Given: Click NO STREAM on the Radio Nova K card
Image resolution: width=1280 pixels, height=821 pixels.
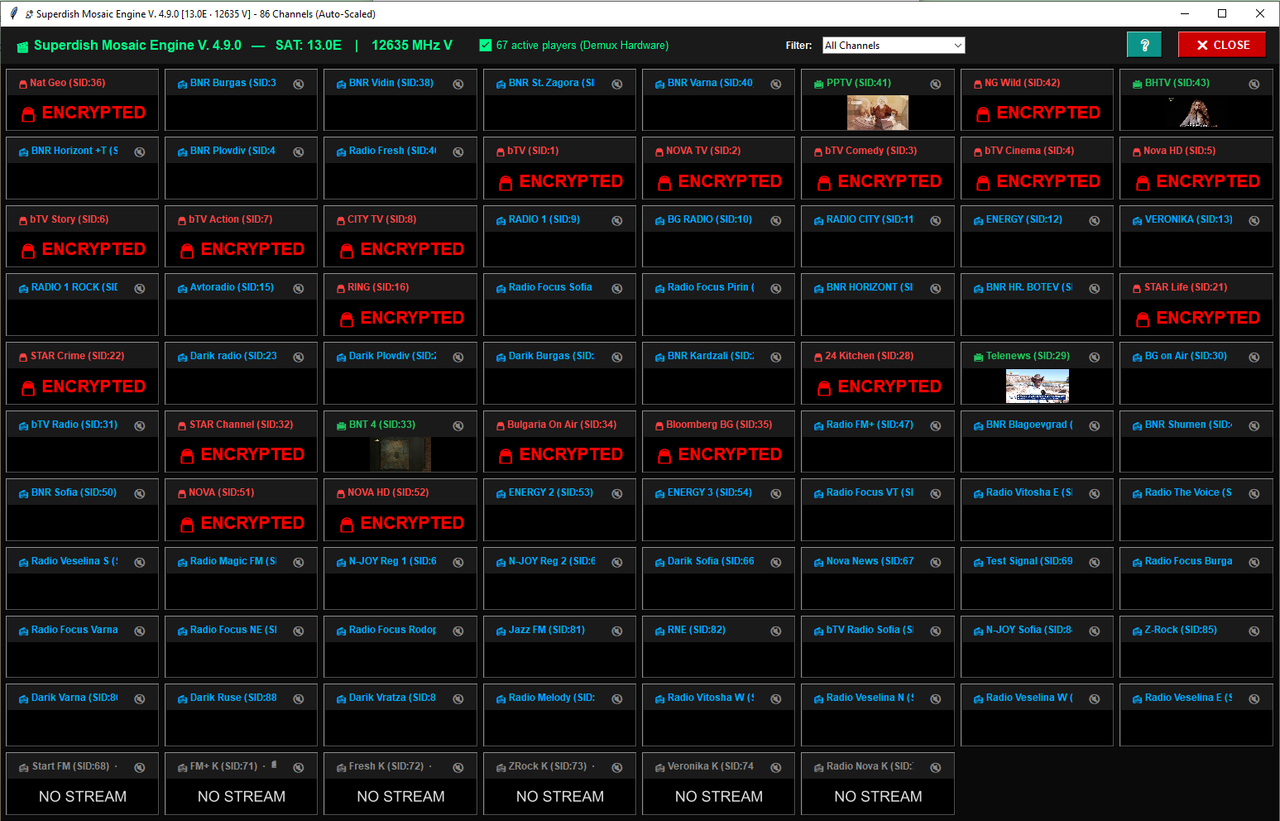Looking at the screenshot, I should pyautogui.click(x=878, y=797).
